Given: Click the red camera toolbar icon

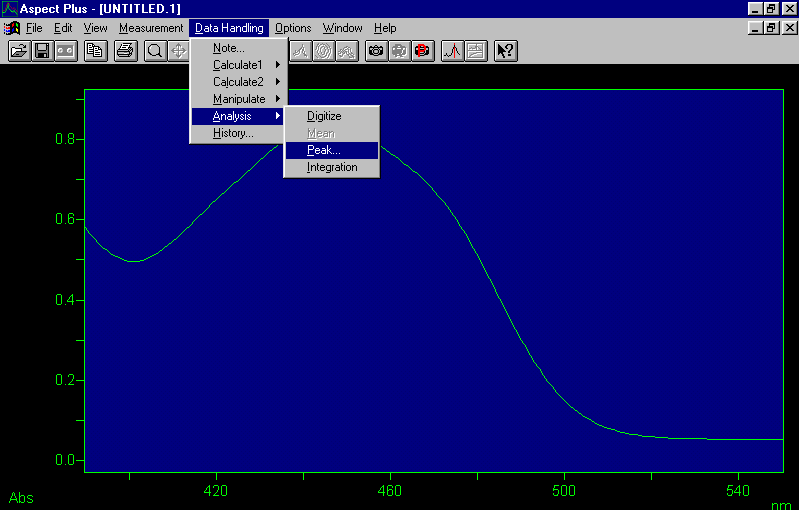Looking at the screenshot, I should point(422,50).
